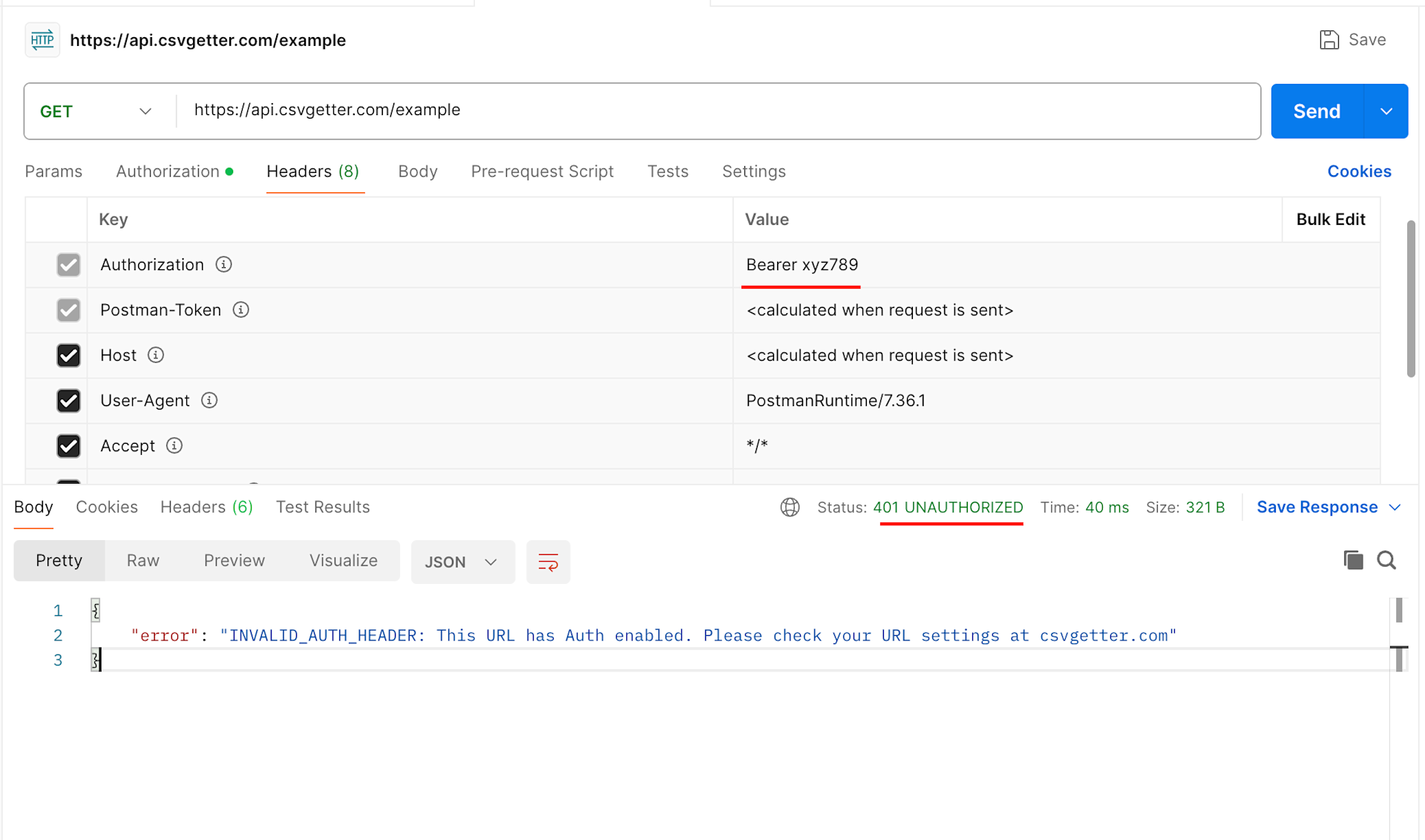This screenshot has height=840, width=1425.
Task: Uncheck the User-Agent header checkbox
Action: (x=68, y=401)
